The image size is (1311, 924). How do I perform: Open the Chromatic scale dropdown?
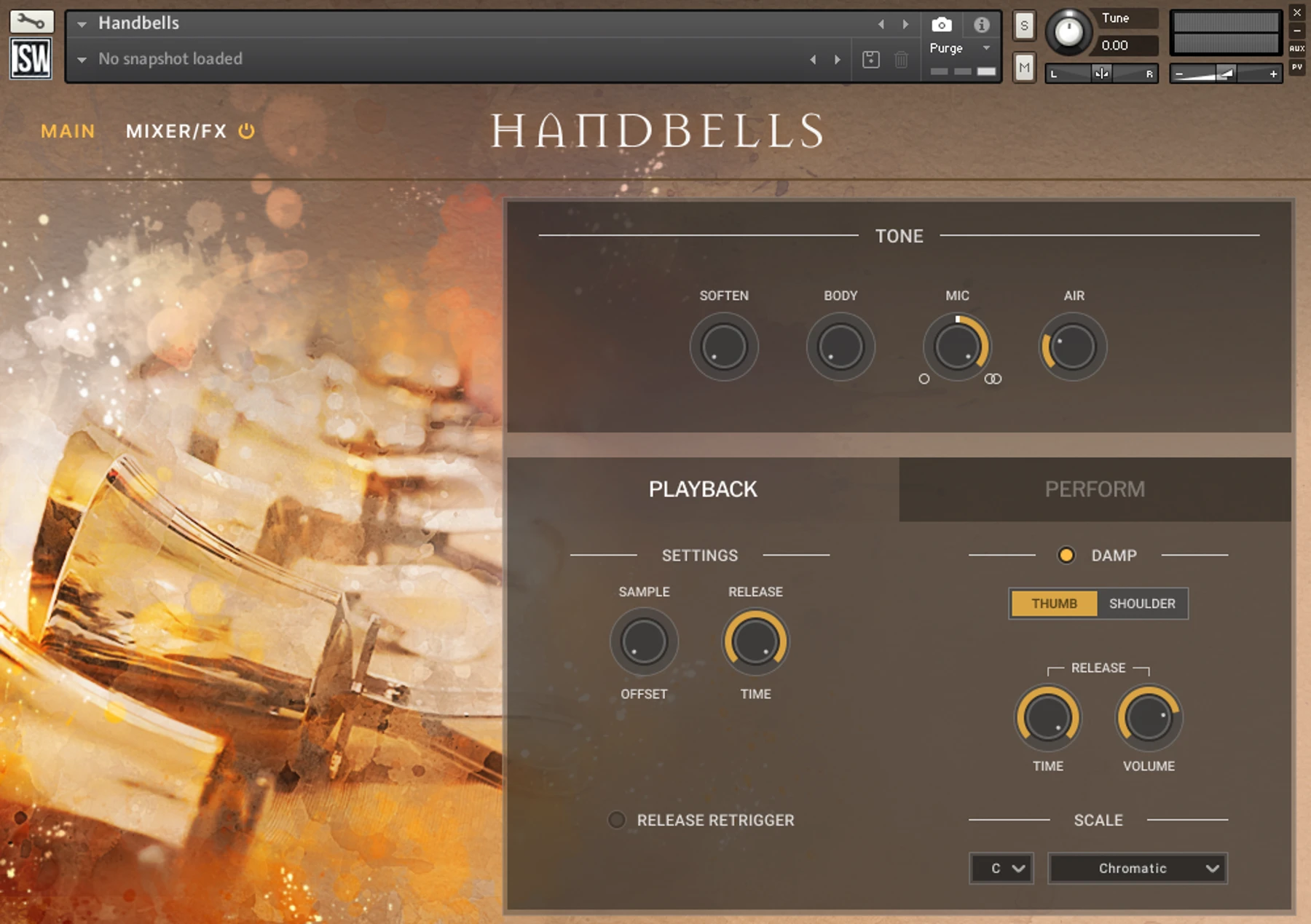[1137, 868]
